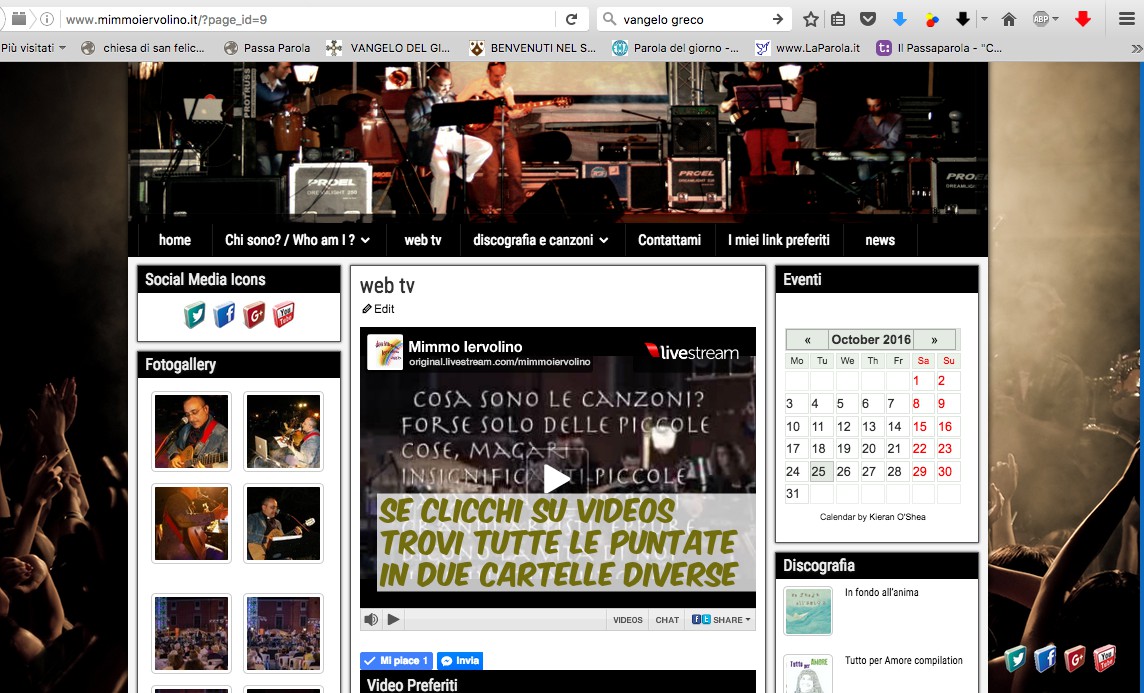Open Tutto per Amore compilation link

(x=903, y=660)
